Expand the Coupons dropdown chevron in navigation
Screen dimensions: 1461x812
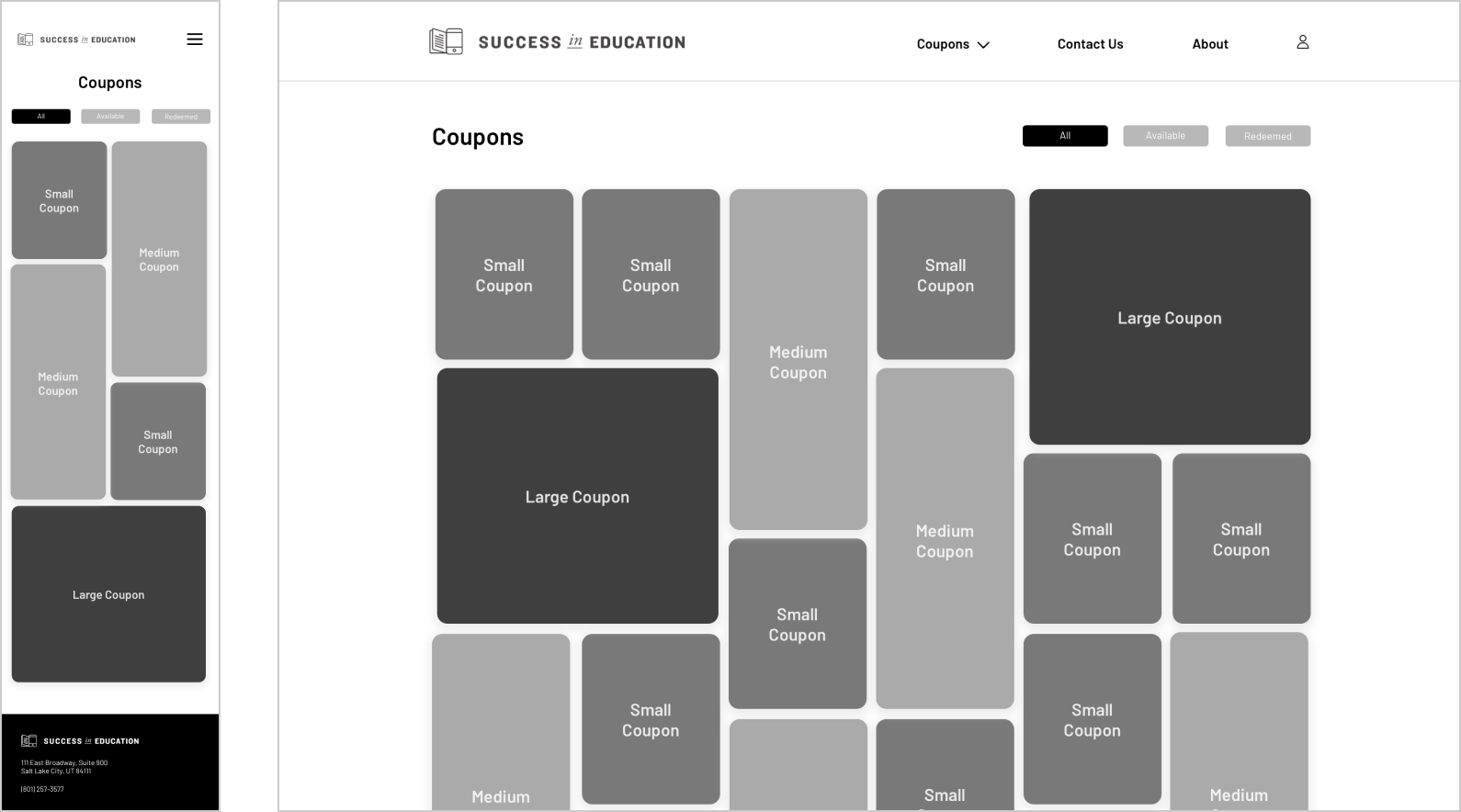coord(983,44)
